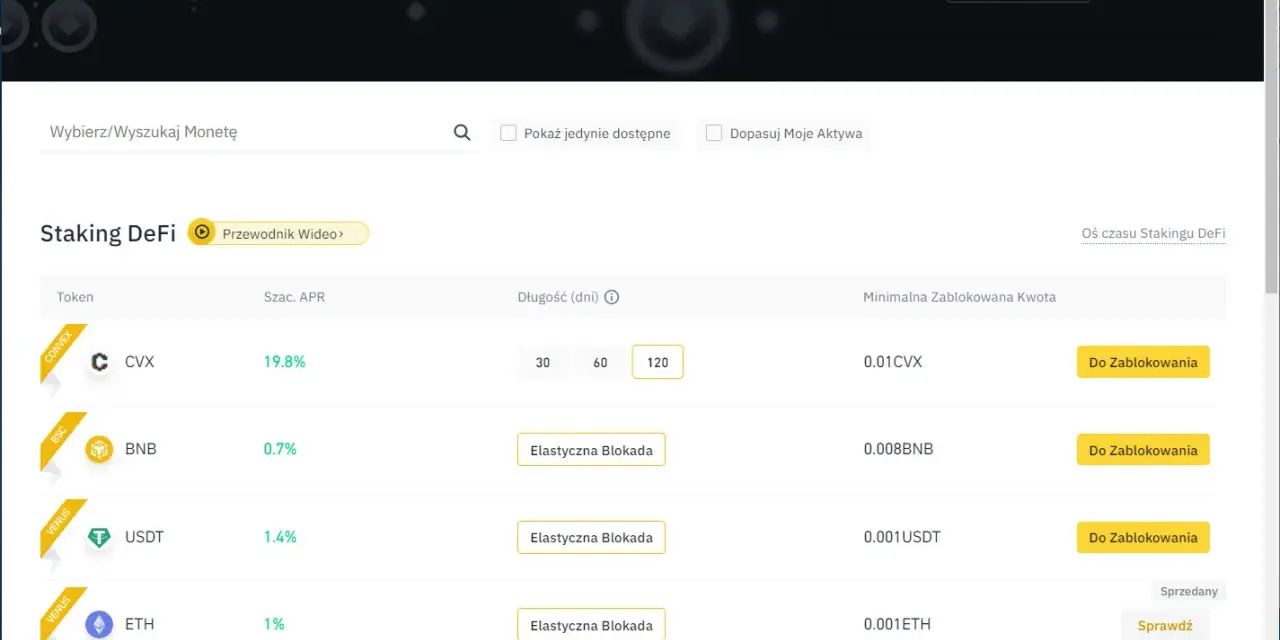Click the Token column header
The width and height of the screenshot is (1280, 640).
coord(75,297)
